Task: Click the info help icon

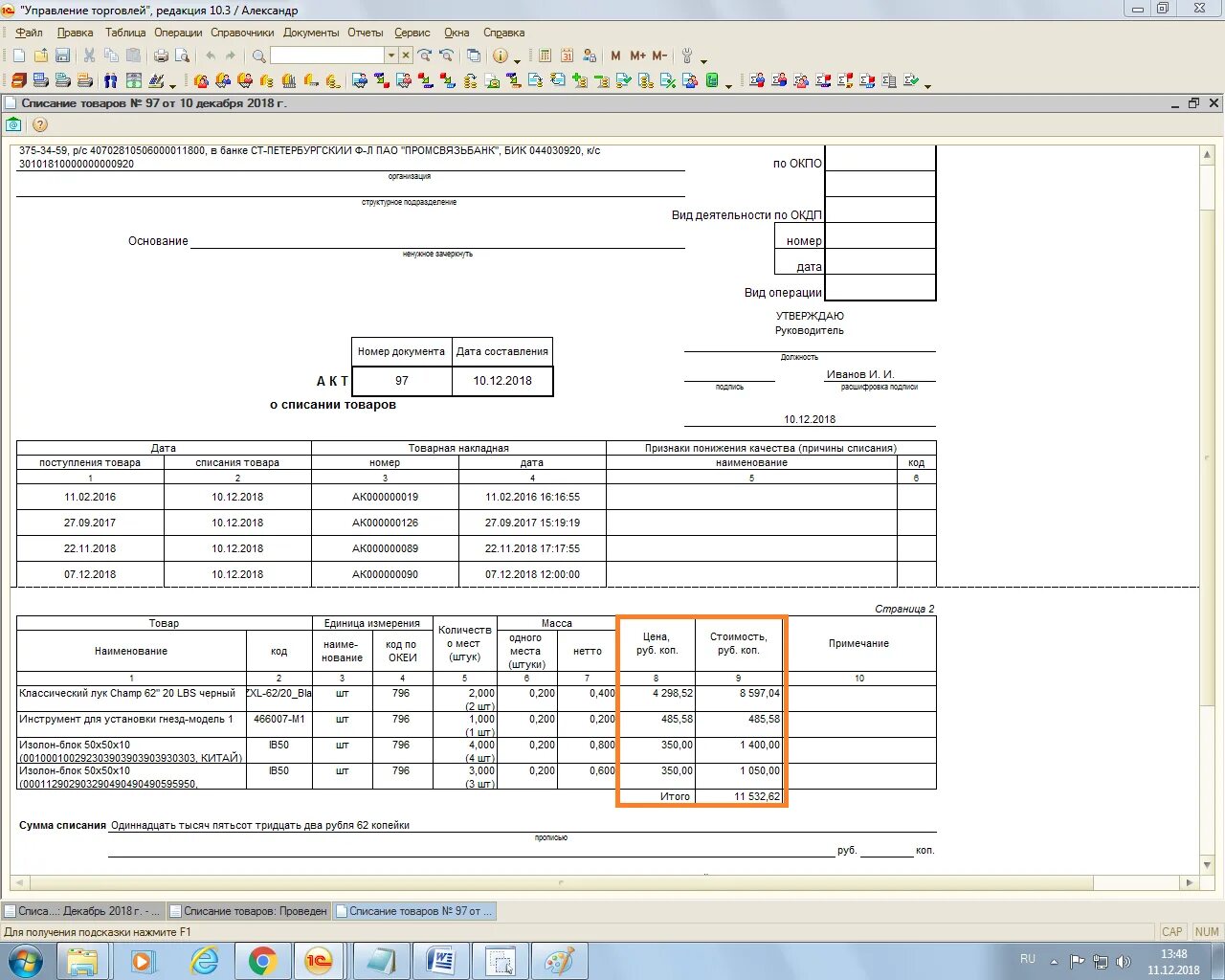Action: (x=500, y=56)
